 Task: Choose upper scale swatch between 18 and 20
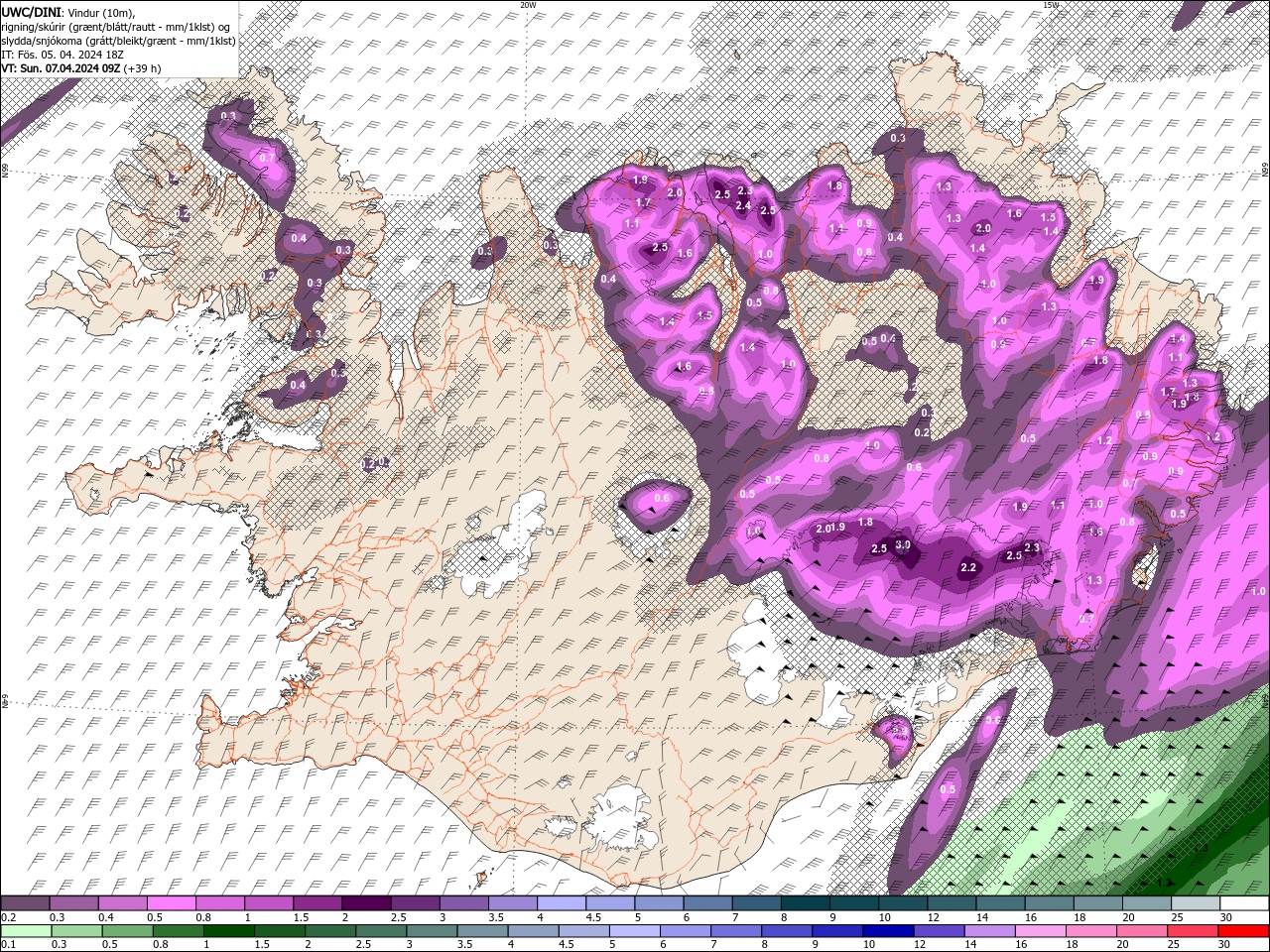click(1098, 903)
